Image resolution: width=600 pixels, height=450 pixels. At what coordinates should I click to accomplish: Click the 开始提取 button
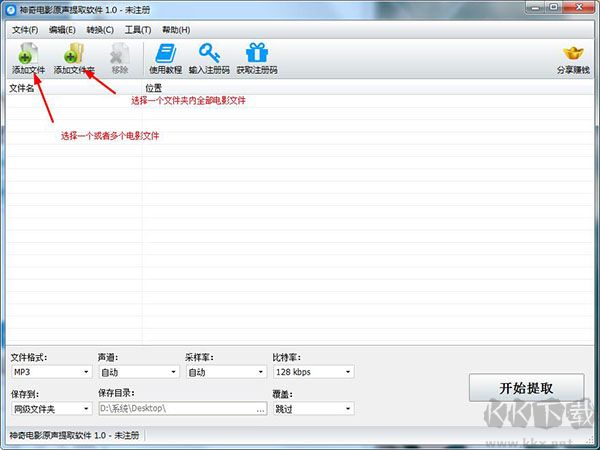pyautogui.click(x=527, y=388)
